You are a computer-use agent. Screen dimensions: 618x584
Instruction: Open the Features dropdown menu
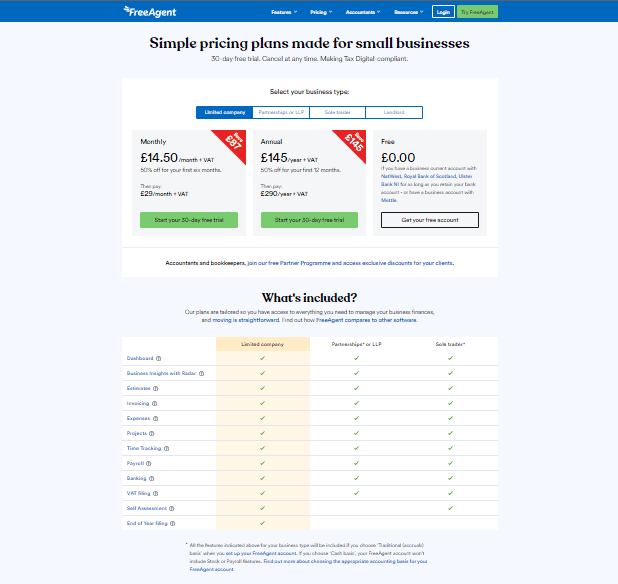pos(284,12)
